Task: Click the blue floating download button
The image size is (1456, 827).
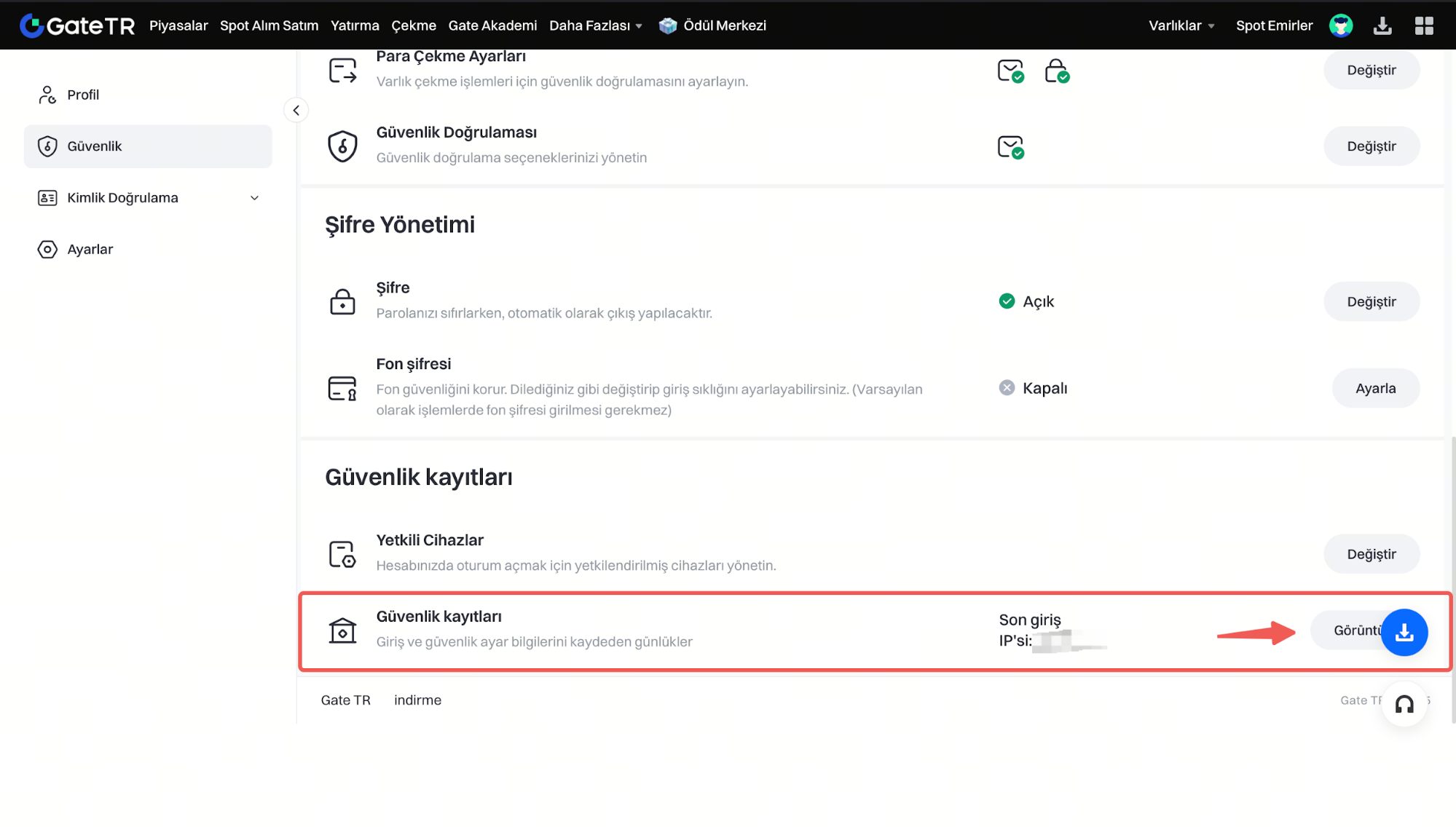Action: pos(1404,632)
